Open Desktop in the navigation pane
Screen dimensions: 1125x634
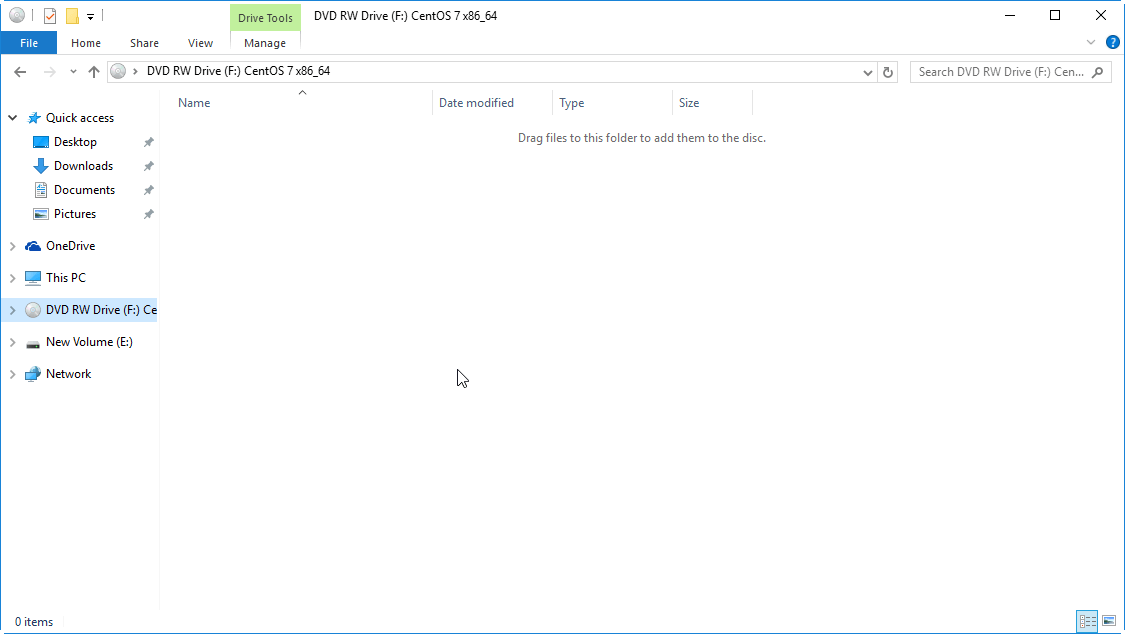pos(75,142)
